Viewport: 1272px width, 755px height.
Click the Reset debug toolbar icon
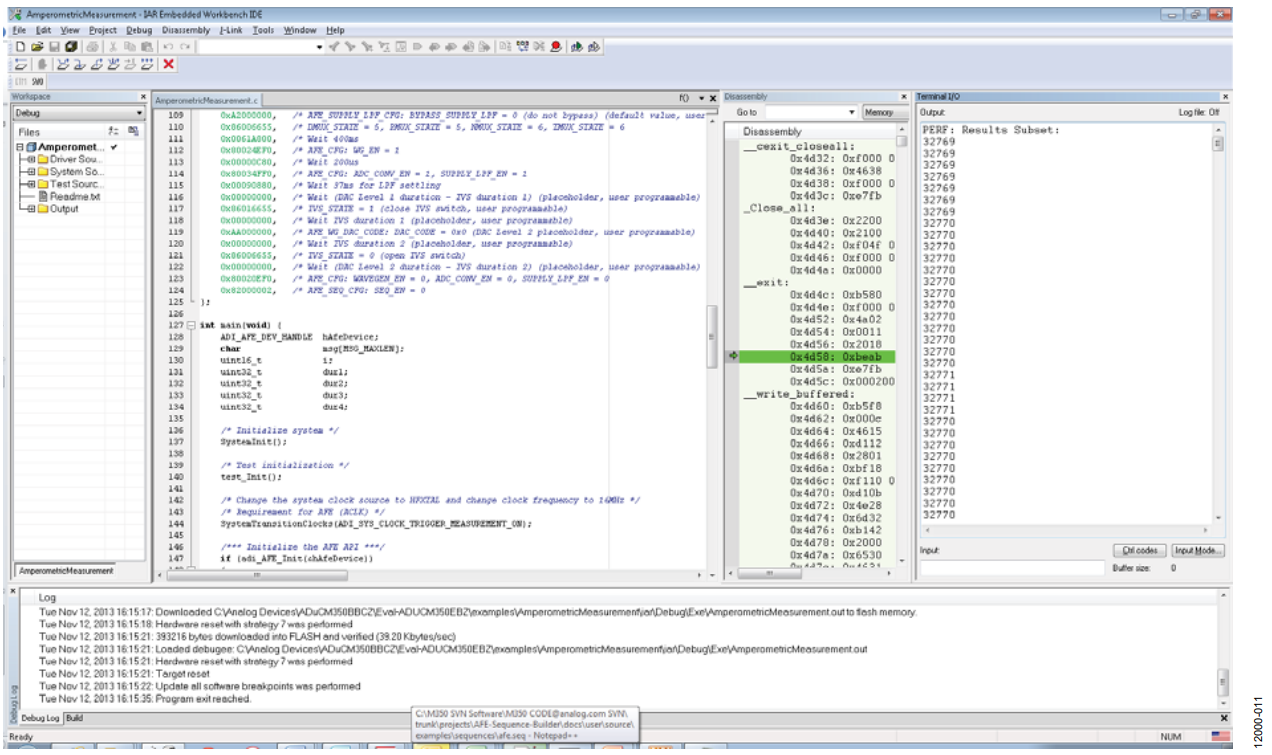(x=20, y=64)
